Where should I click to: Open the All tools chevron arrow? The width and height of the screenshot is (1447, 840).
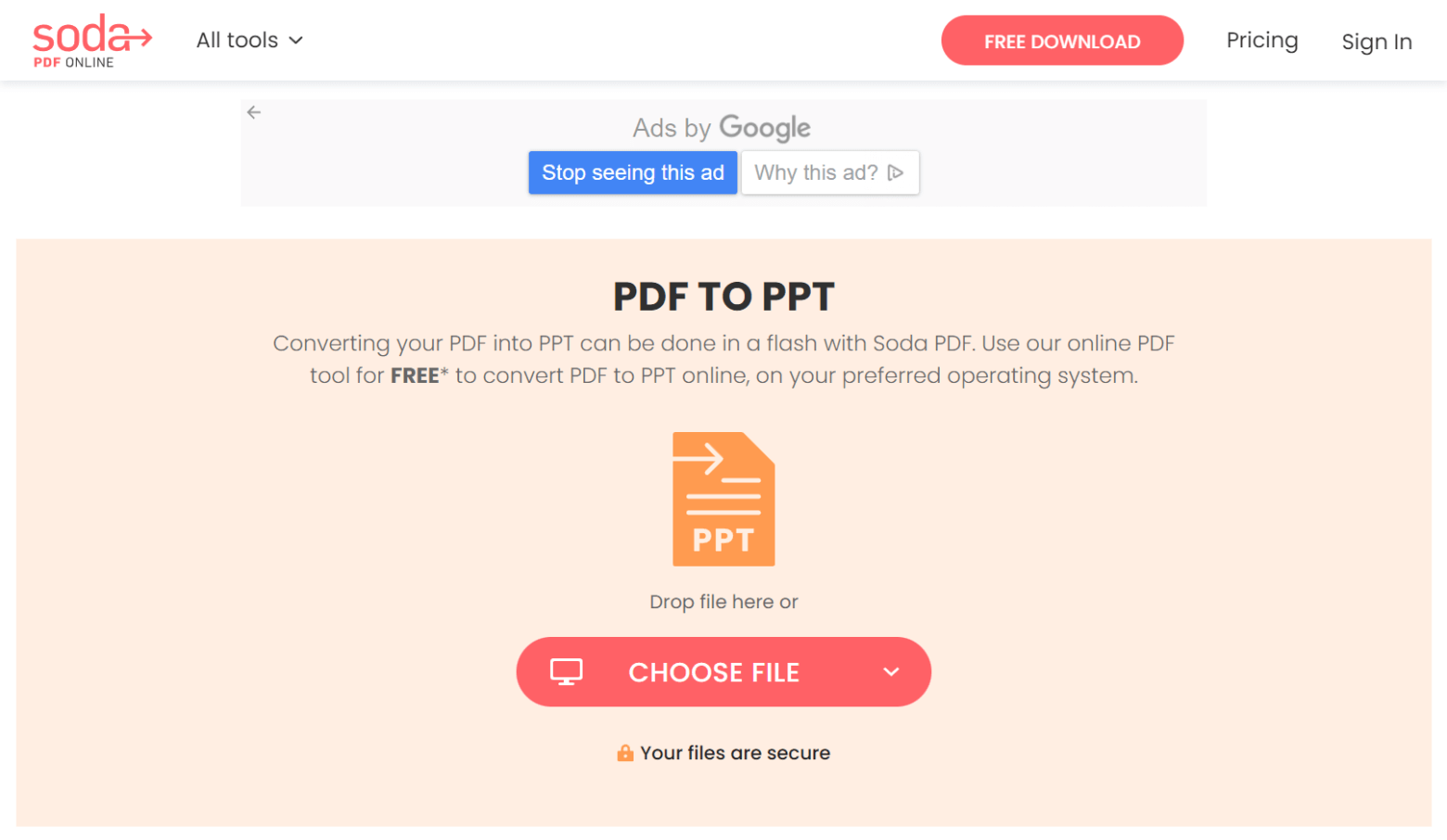(x=296, y=41)
